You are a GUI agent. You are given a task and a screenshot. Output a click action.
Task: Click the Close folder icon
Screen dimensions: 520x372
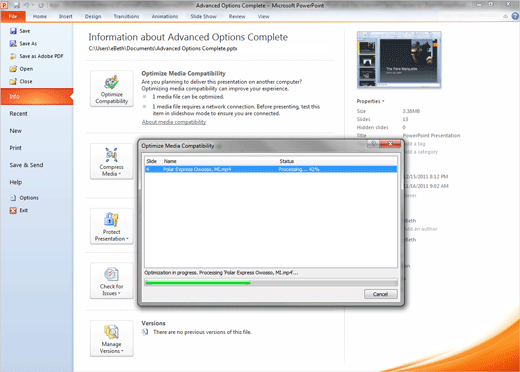click(x=13, y=81)
